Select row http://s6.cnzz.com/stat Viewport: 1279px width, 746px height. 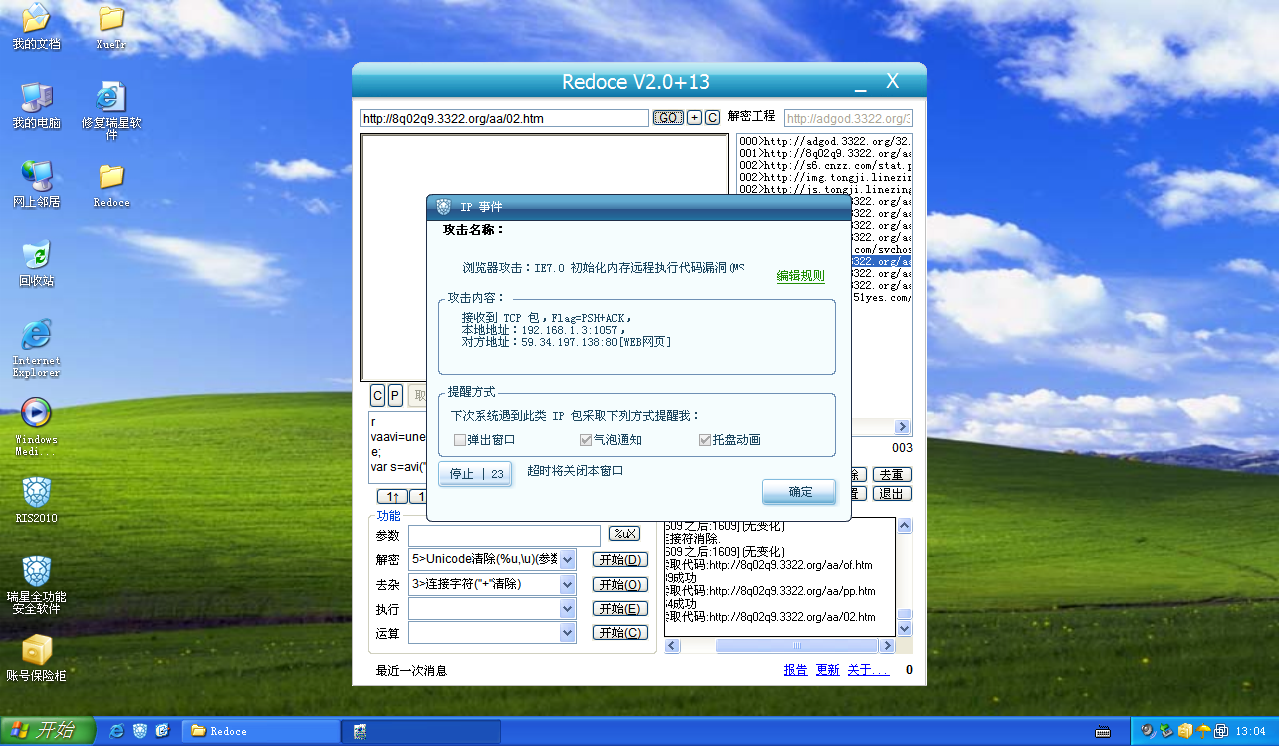click(x=825, y=165)
